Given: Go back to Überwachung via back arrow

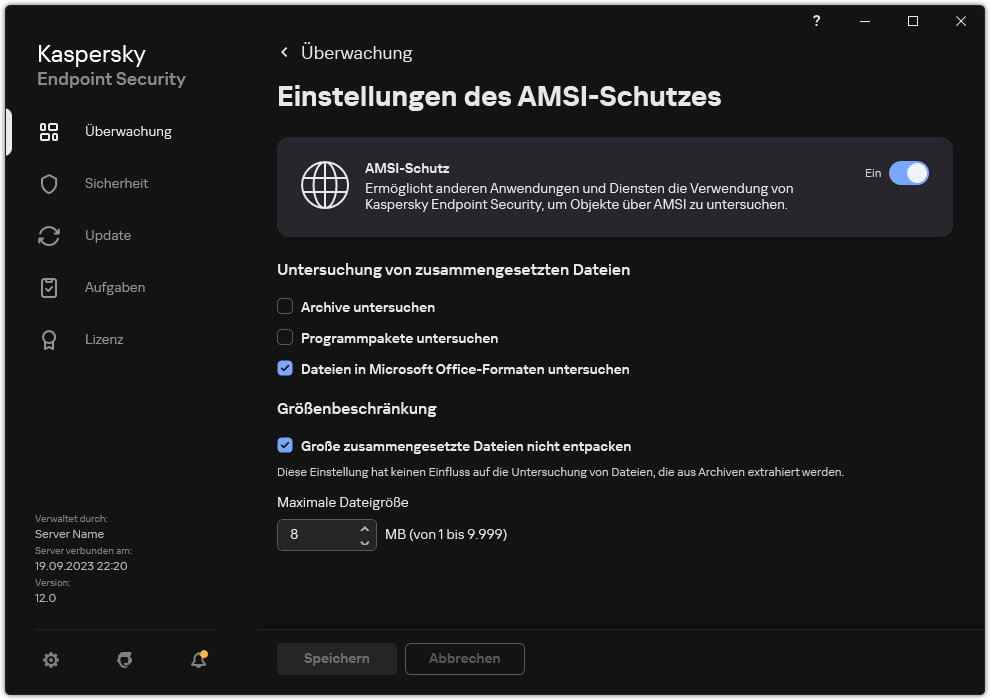Looking at the screenshot, I should 284,52.
